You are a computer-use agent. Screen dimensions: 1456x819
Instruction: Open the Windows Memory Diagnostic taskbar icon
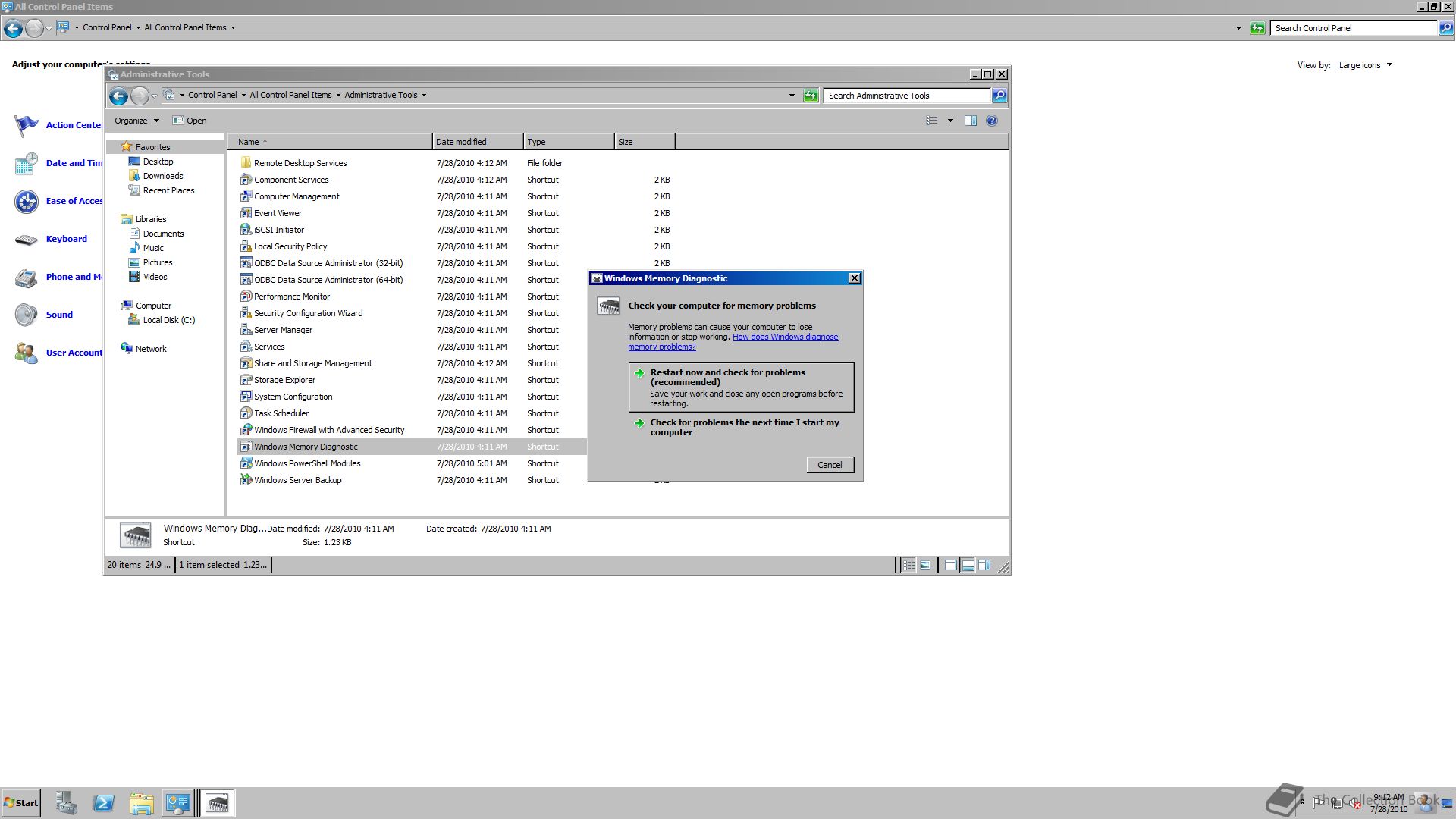pyautogui.click(x=218, y=803)
